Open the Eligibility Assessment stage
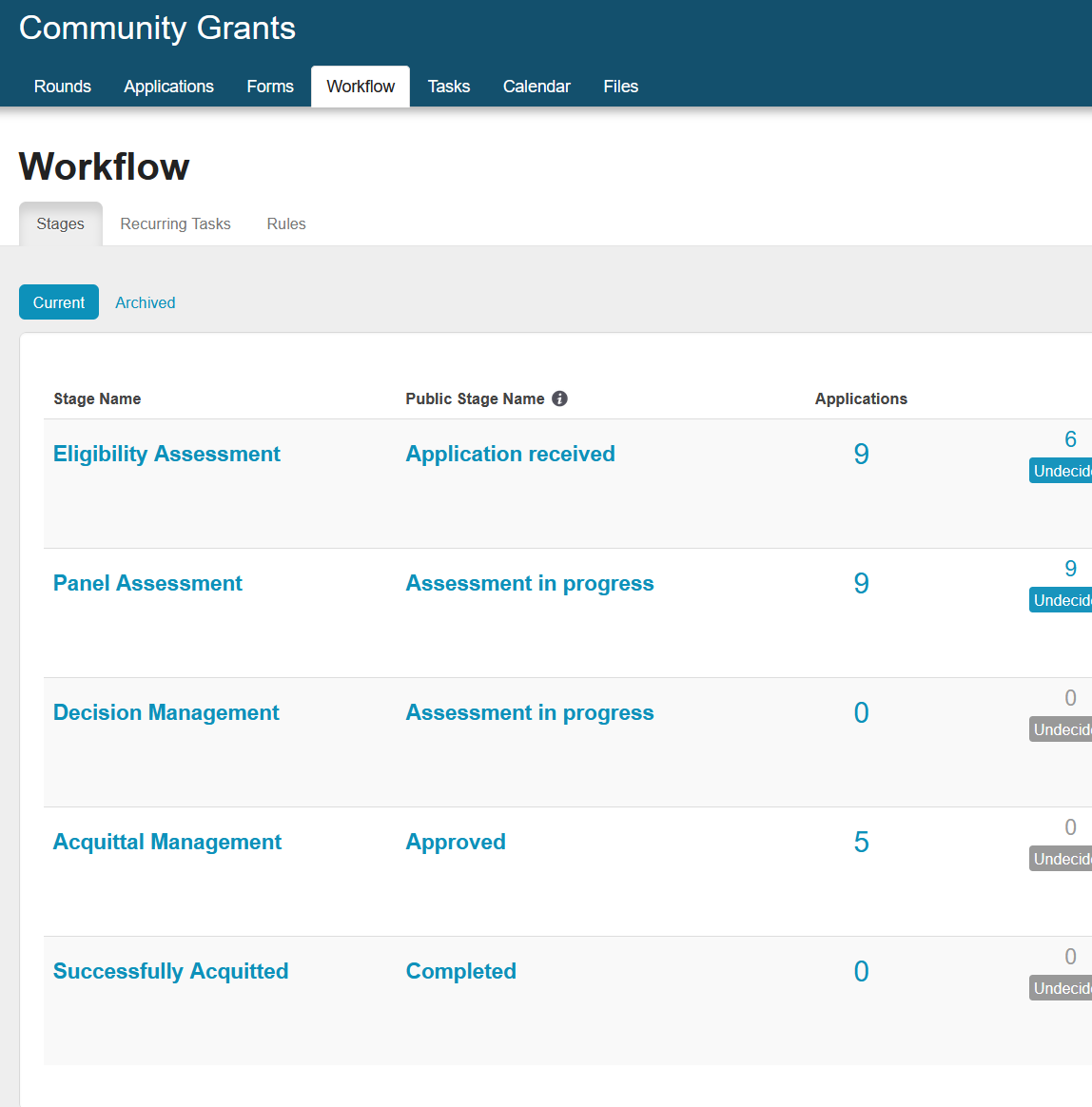1092x1107 pixels. tap(166, 454)
